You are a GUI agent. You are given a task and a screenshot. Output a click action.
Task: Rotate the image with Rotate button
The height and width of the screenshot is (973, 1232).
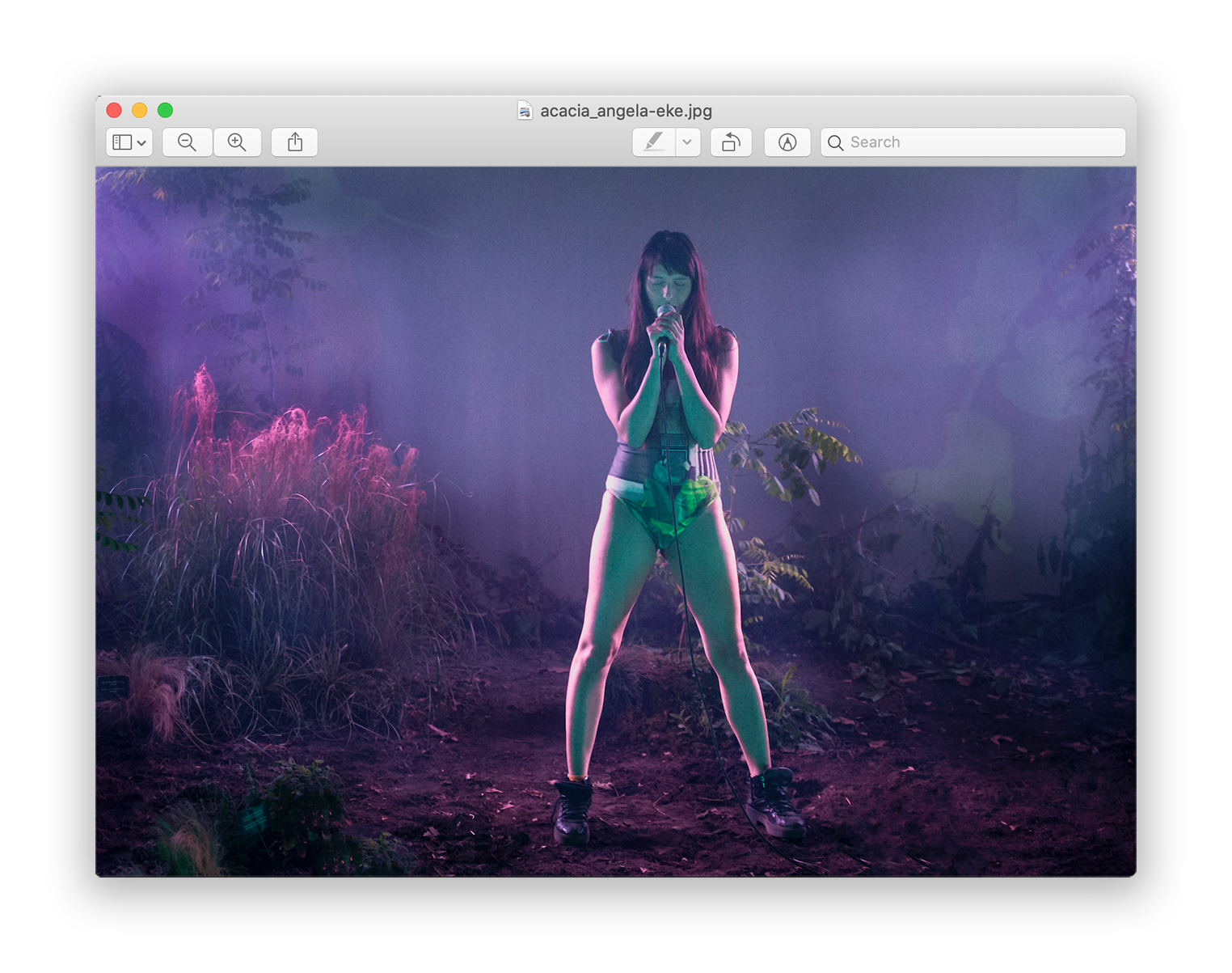pos(731,142)
